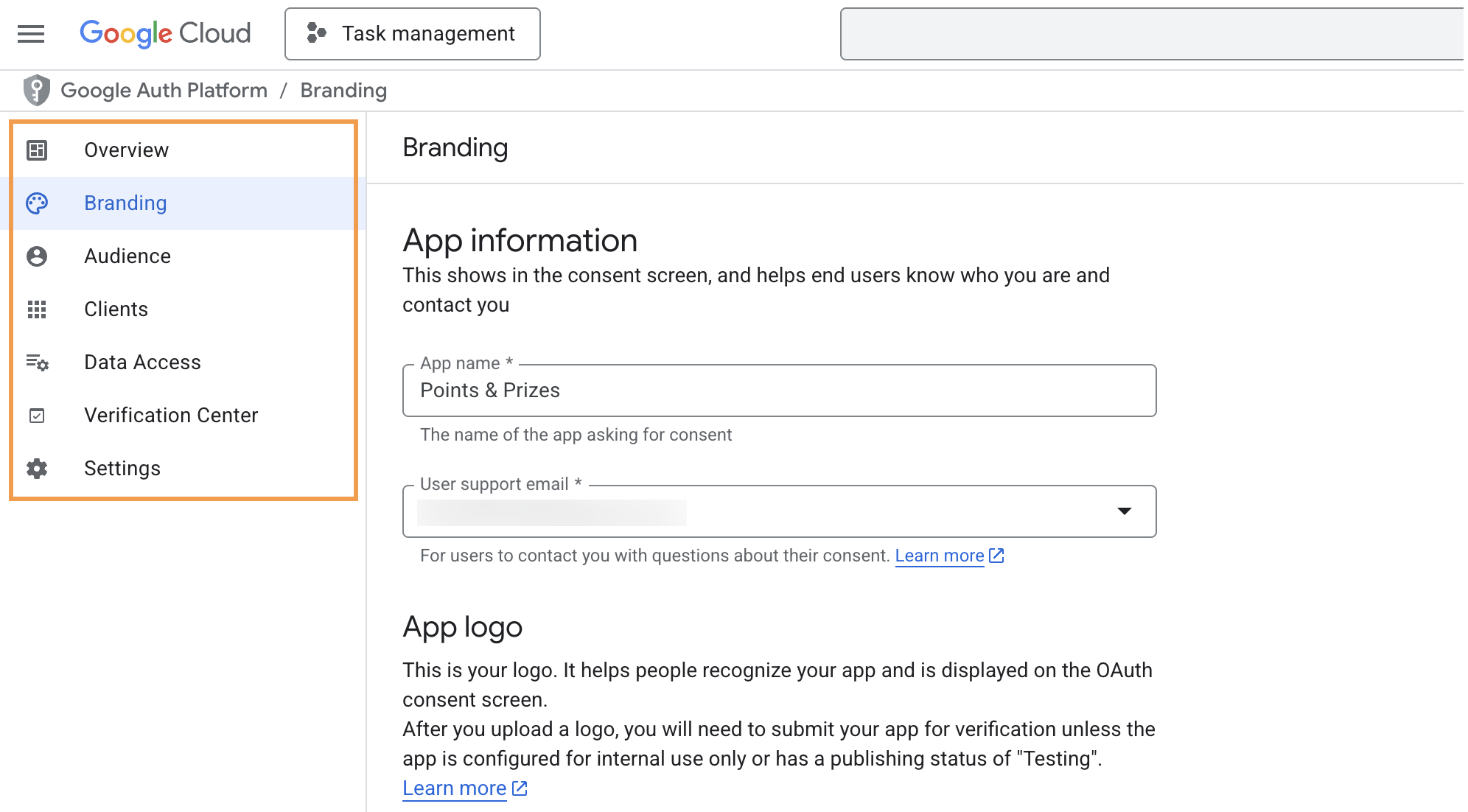Open Verification Center from the sidebar
This screenshot has width=1468, height=812.
click(171, 415)
